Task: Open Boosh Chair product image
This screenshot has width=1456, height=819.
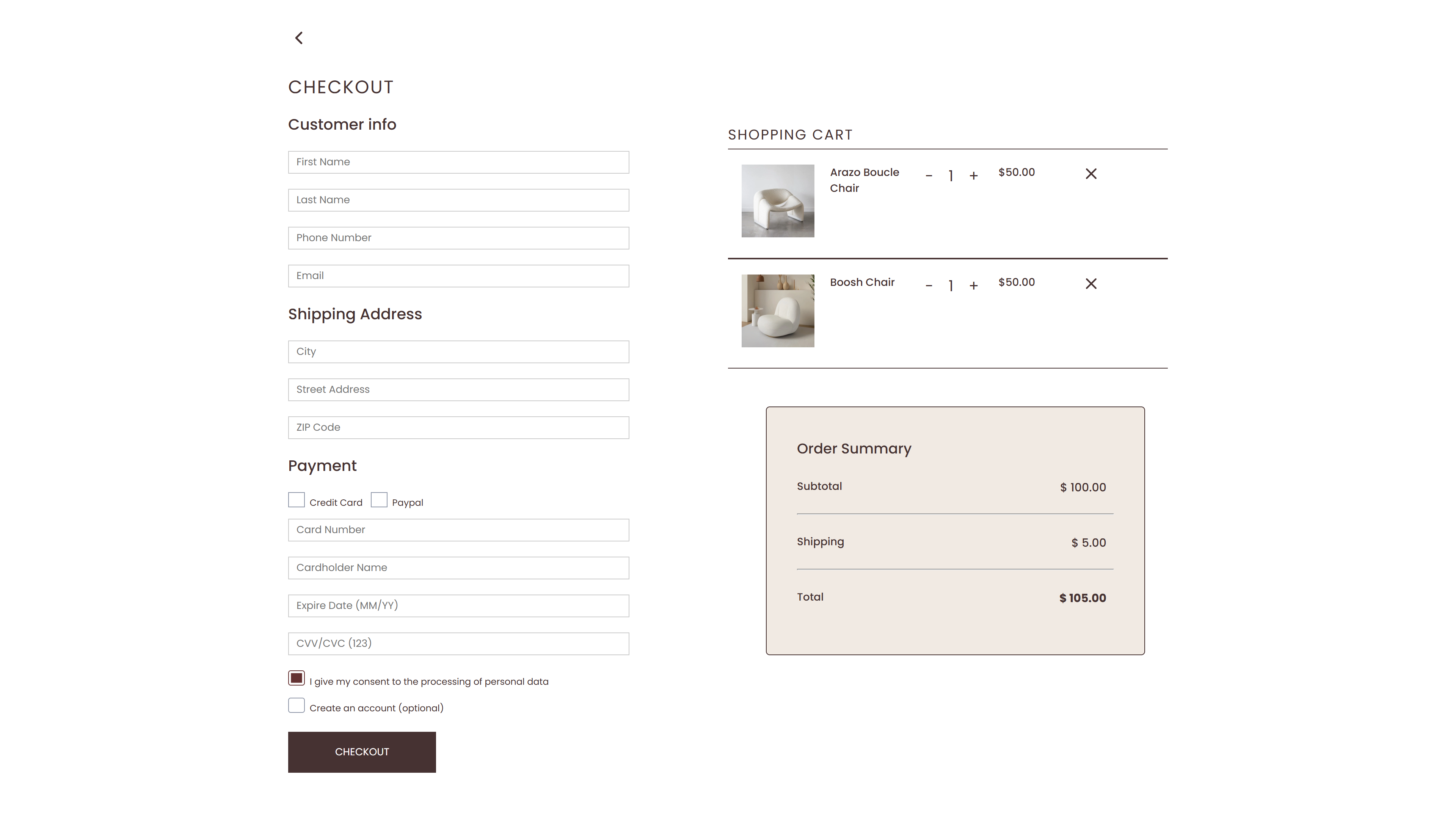Action: point(778,311)
